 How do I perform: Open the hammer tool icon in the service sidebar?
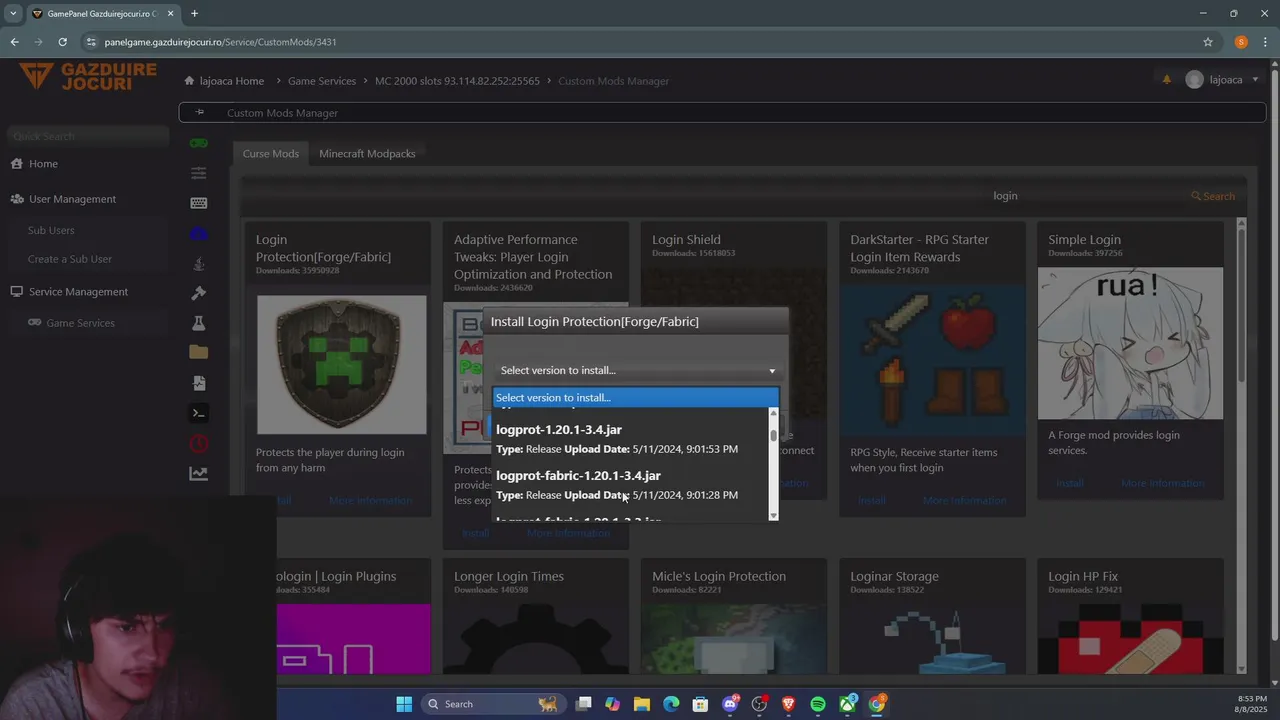[x=199, y=293]
